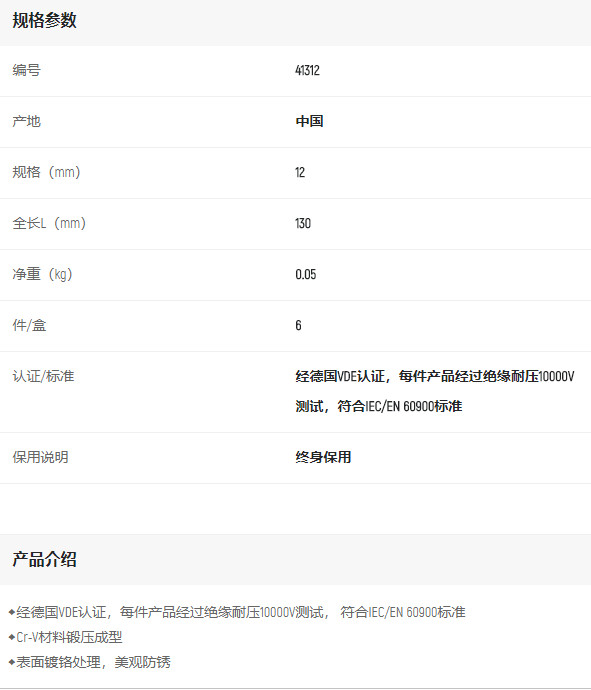Click the 认证/标准 row label
Screen dimensions: 591x690
click(43, 377)
